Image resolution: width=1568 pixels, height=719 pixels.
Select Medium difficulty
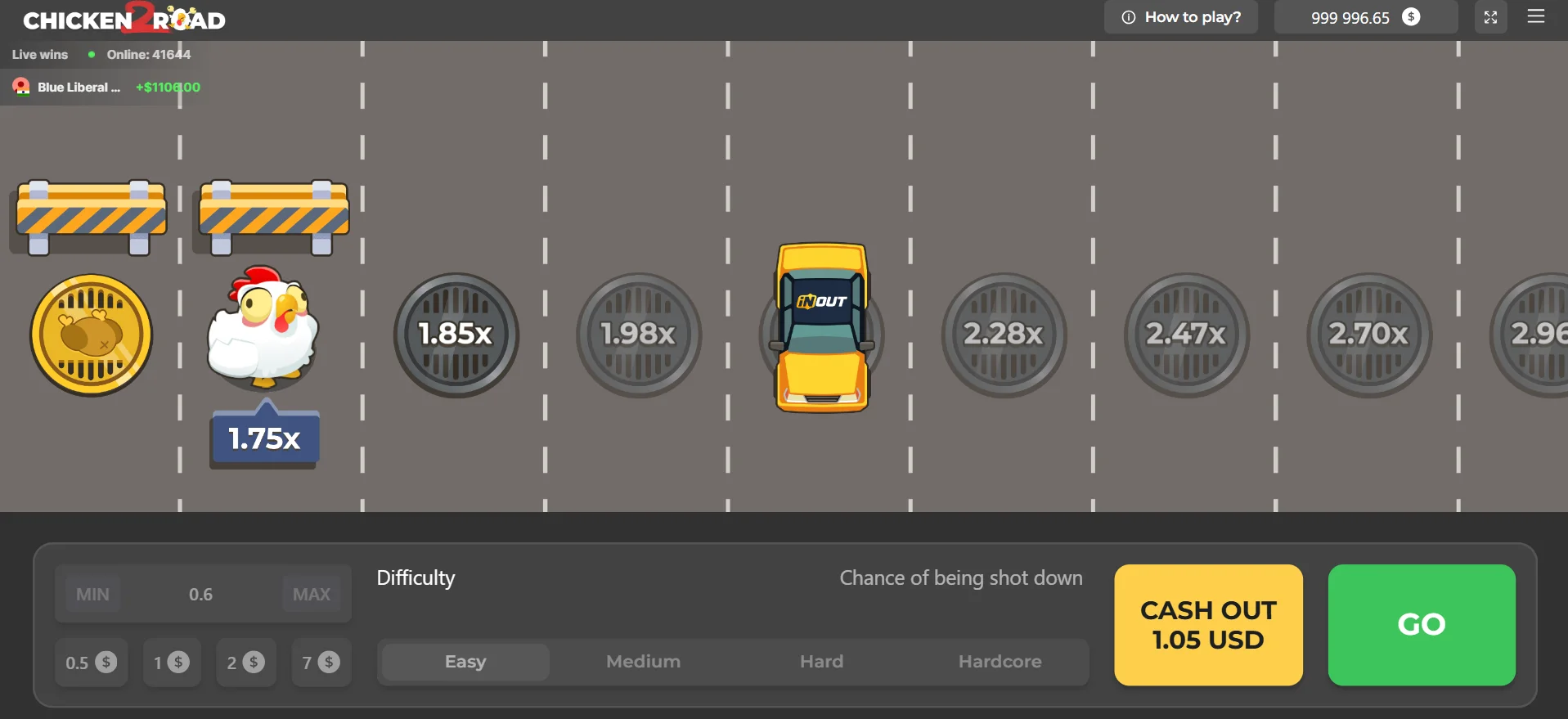pos(644,662)
